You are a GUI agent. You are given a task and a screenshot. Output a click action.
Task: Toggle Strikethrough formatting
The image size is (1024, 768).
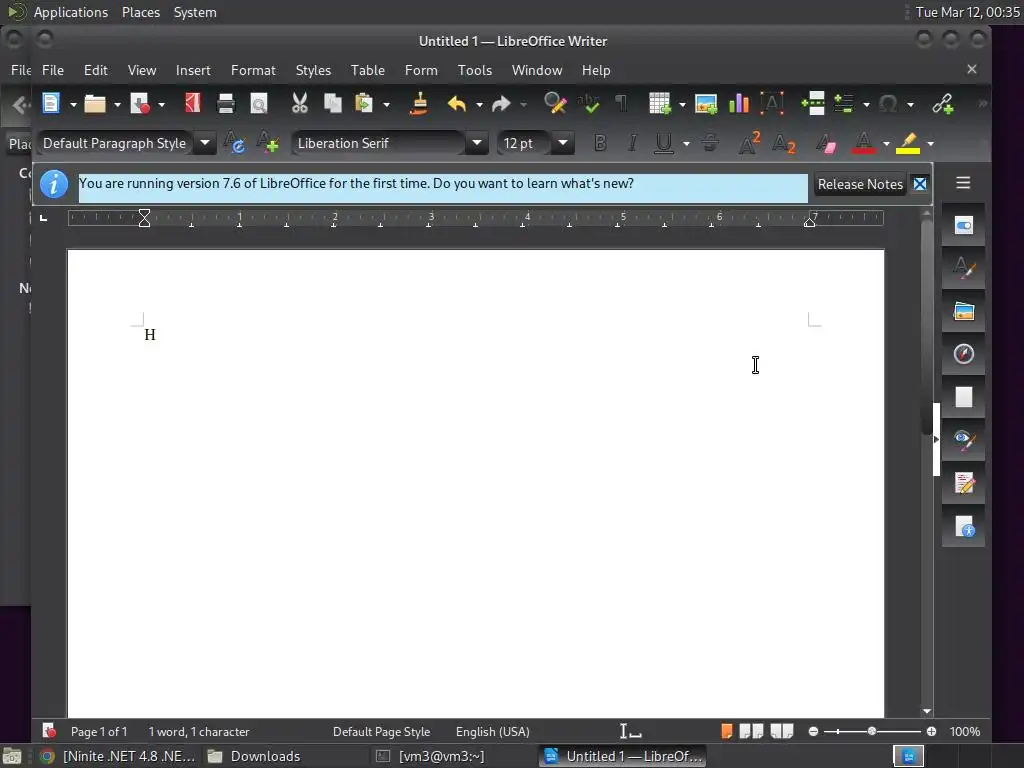710,142
